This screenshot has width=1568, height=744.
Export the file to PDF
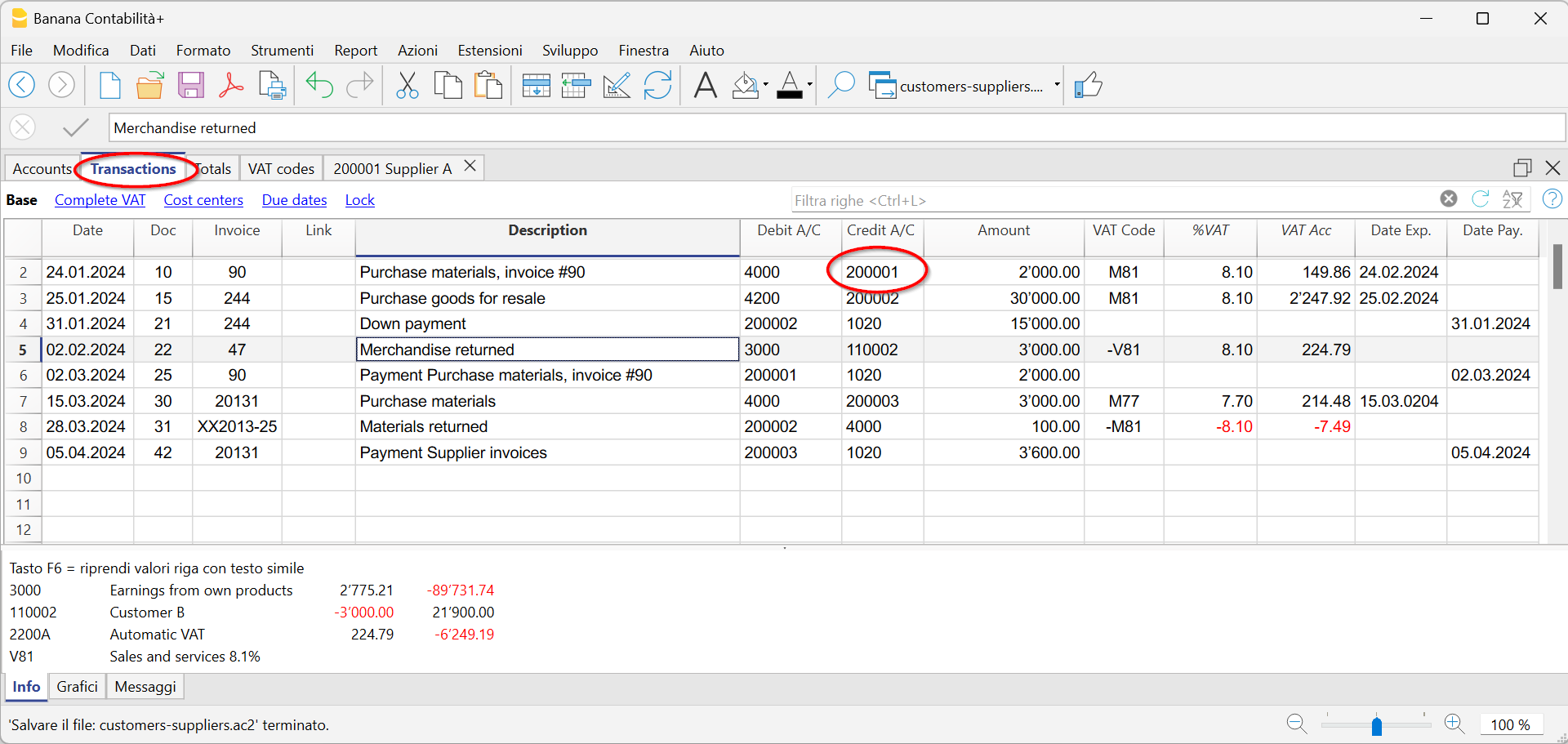[x=231, y=85]
